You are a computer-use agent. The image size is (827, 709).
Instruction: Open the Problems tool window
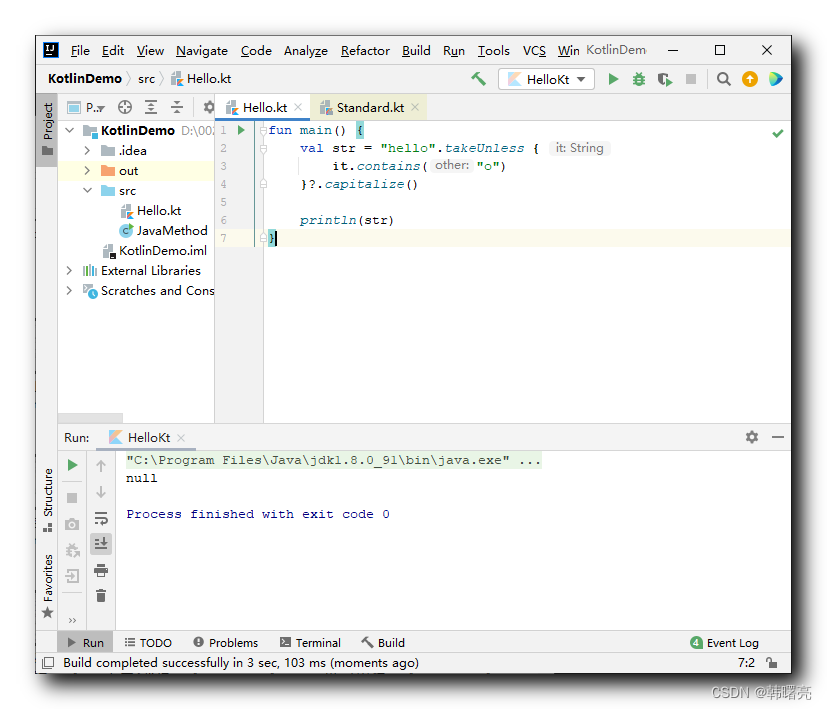click(226, 643)
